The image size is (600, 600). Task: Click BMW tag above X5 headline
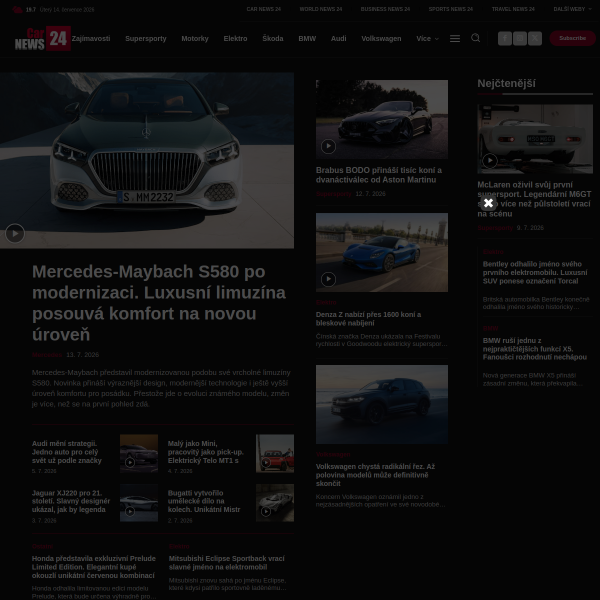(491, 328)
